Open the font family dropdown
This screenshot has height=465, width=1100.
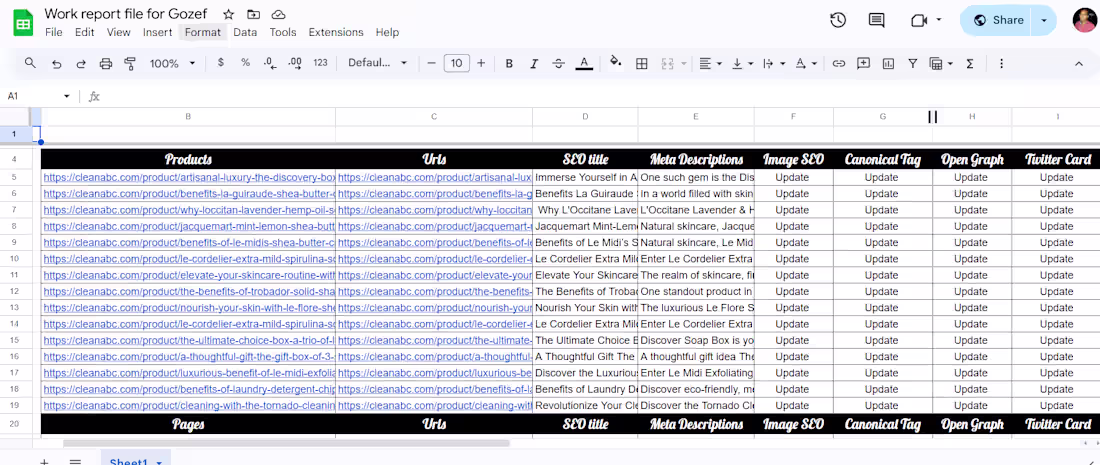377,62
